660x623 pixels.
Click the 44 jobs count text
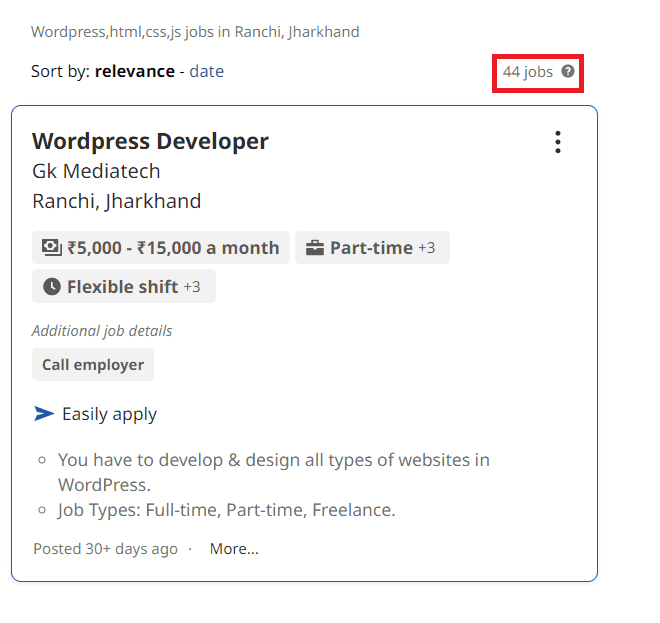[x=528, y=72]
